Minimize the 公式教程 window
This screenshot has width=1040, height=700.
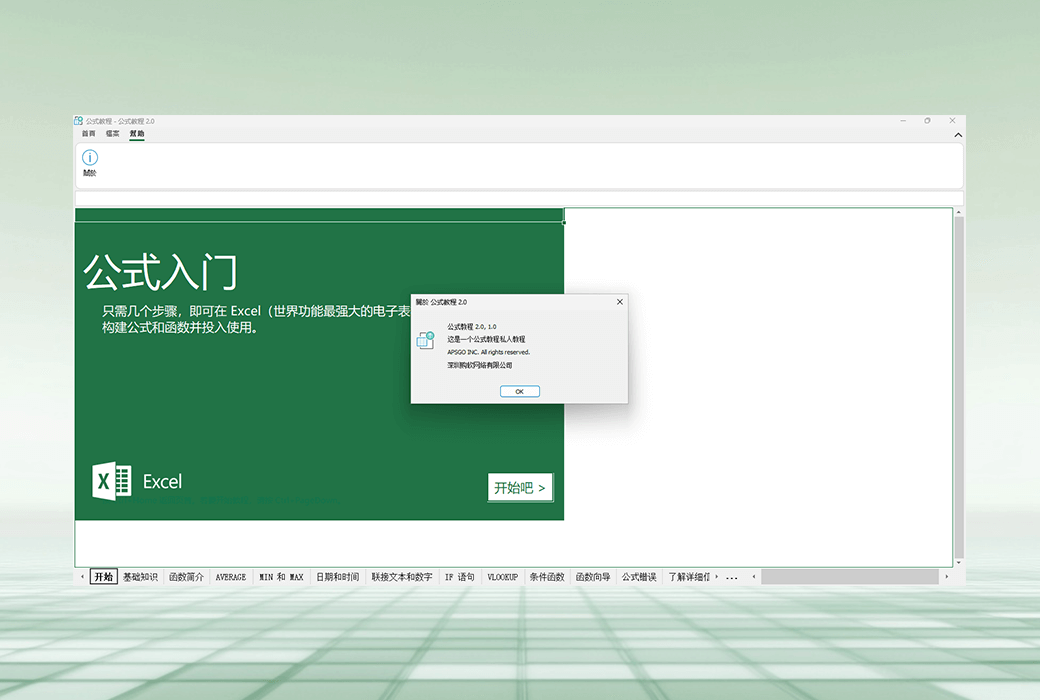coord(903,121)
